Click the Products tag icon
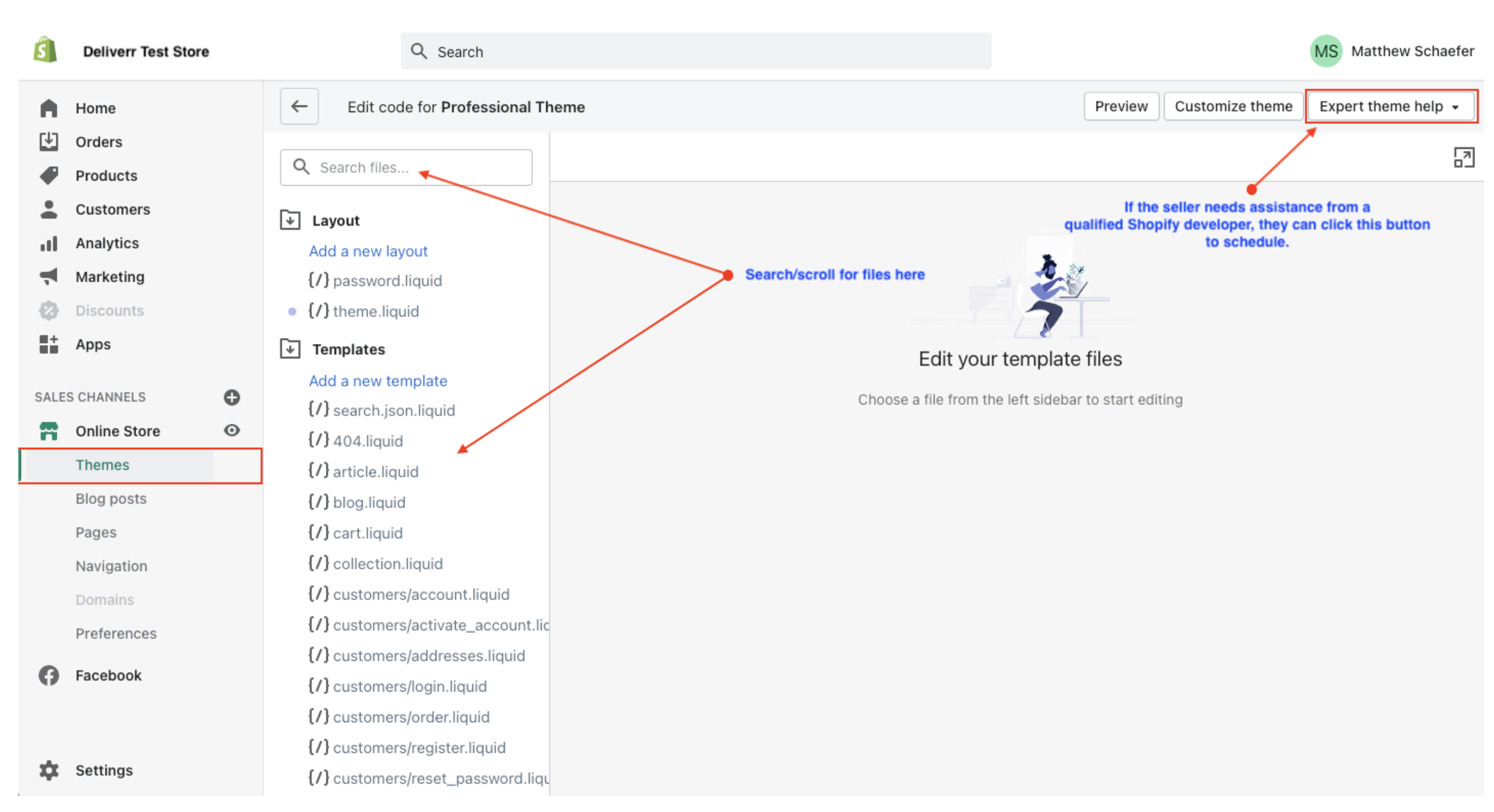 coord(49,176)
